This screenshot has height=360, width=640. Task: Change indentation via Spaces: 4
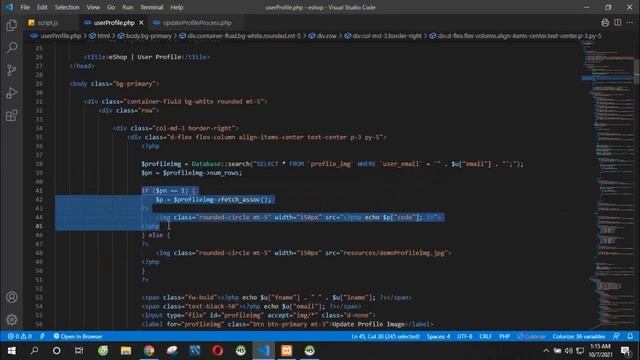tap(438, 336)
